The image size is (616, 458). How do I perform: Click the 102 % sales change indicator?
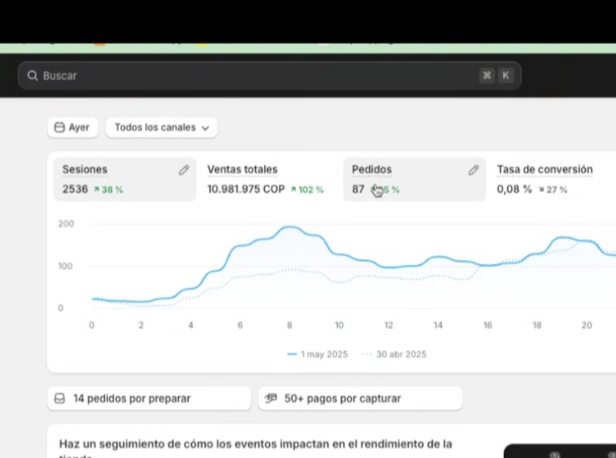[308, 190]
